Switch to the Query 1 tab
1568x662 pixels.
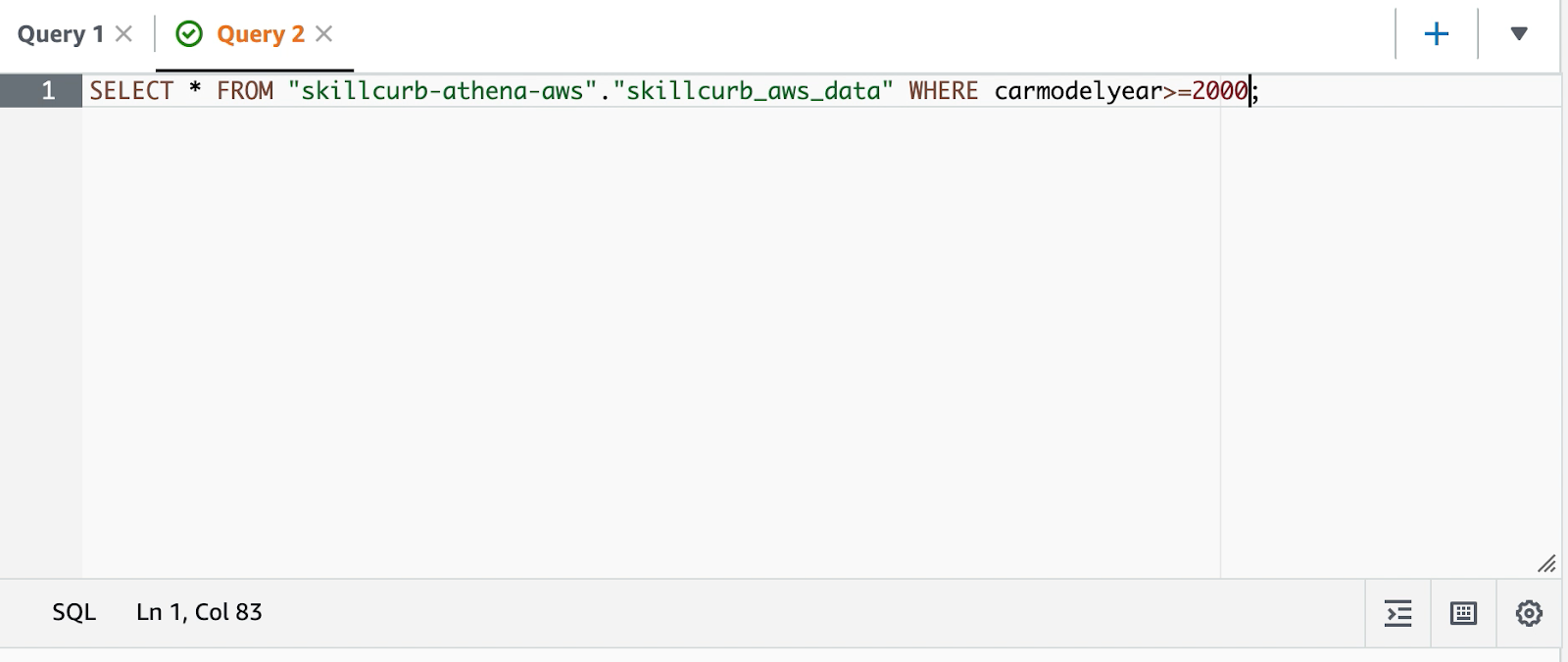click(61, 34)
